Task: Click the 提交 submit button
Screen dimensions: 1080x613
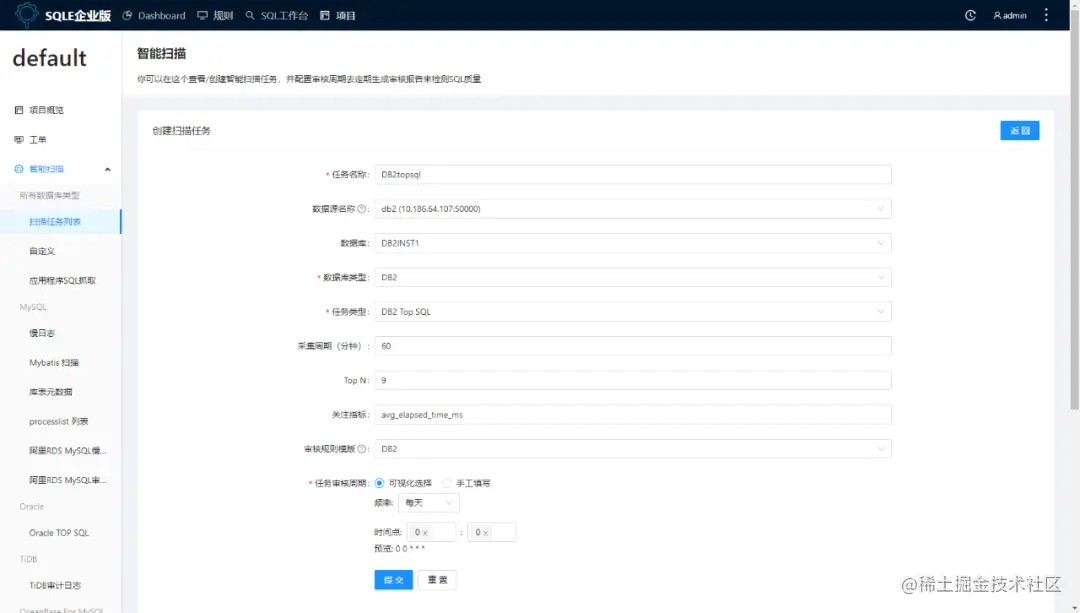Action: 392,579
